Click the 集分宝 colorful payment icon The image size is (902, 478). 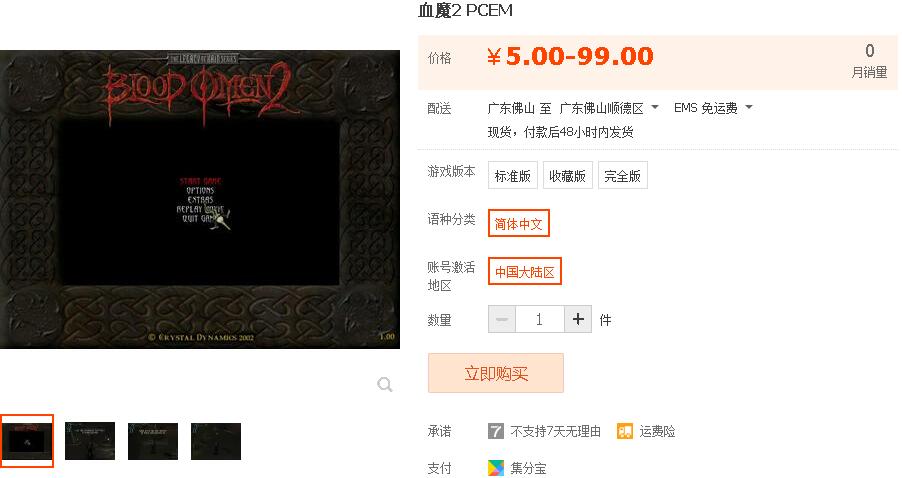pos(495,468)
